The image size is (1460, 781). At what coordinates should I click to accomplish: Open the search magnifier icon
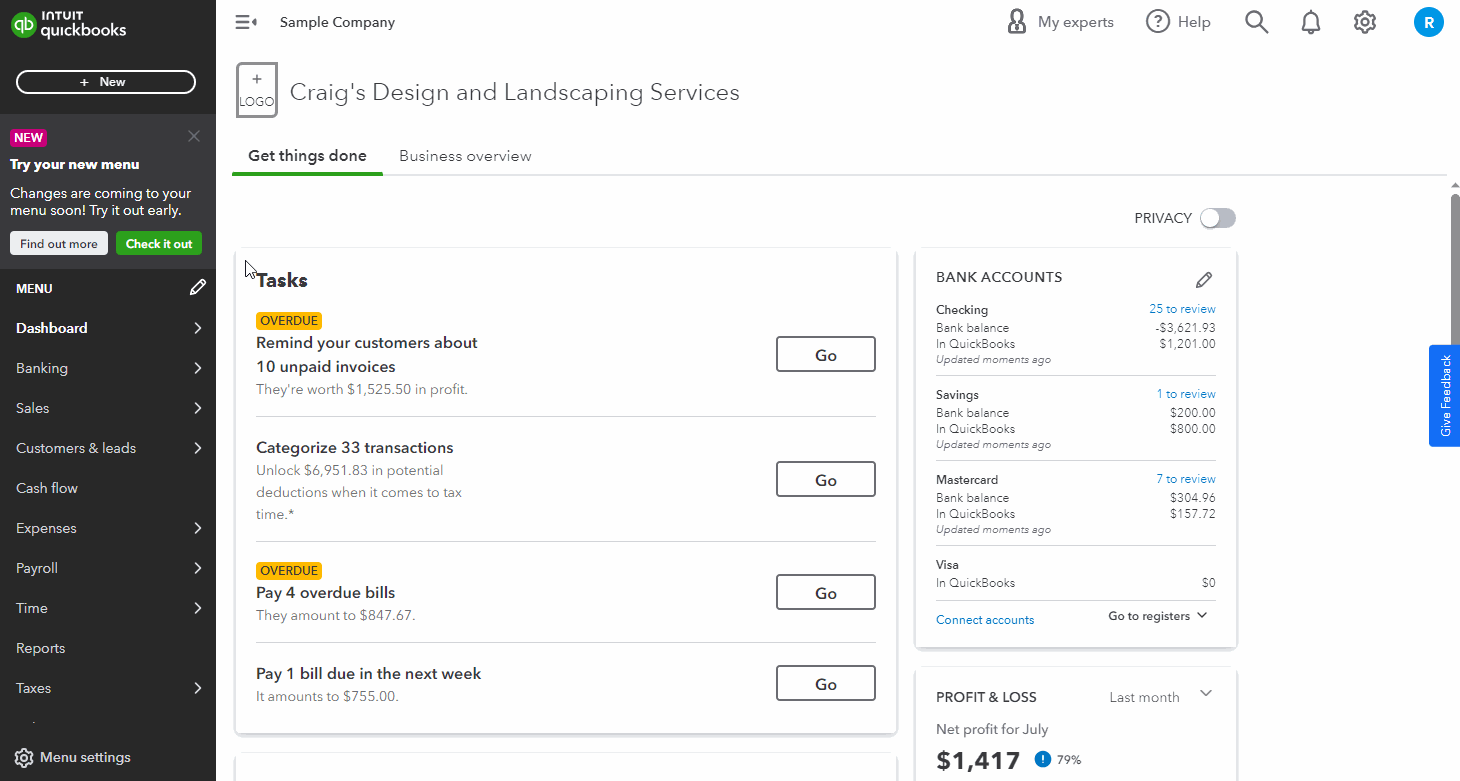[x=1256, y=22]
